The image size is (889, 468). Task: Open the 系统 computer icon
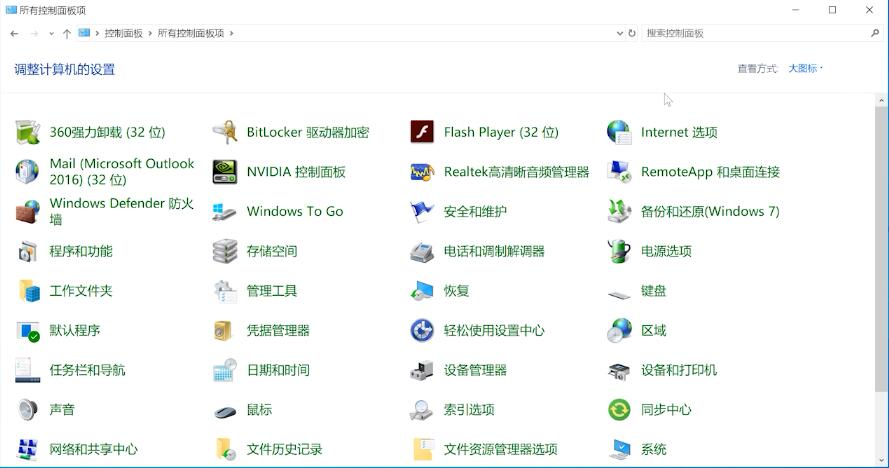click(x=619, y=449)
